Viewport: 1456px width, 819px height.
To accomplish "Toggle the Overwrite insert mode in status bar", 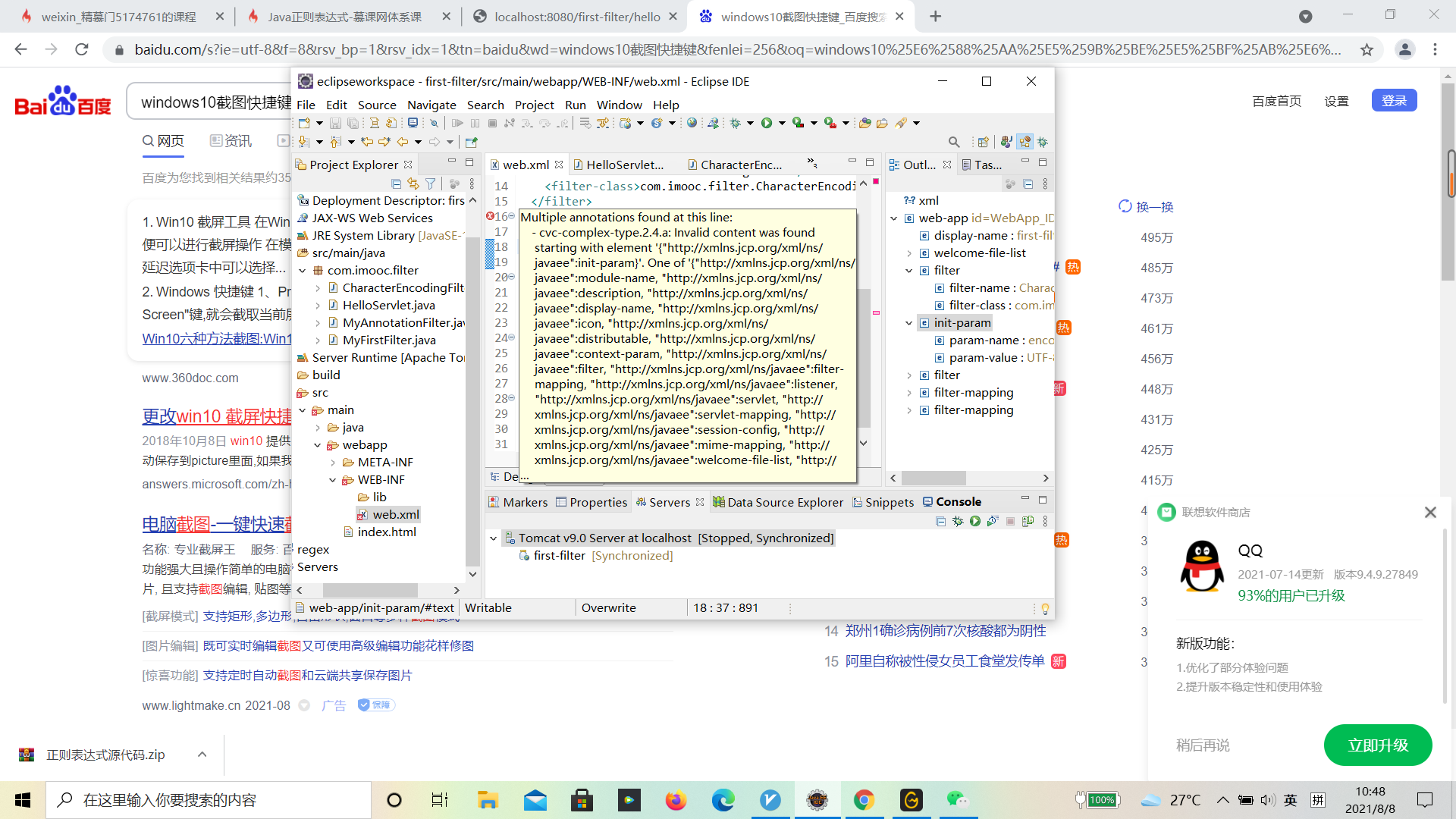I will (x=609, y=608).
